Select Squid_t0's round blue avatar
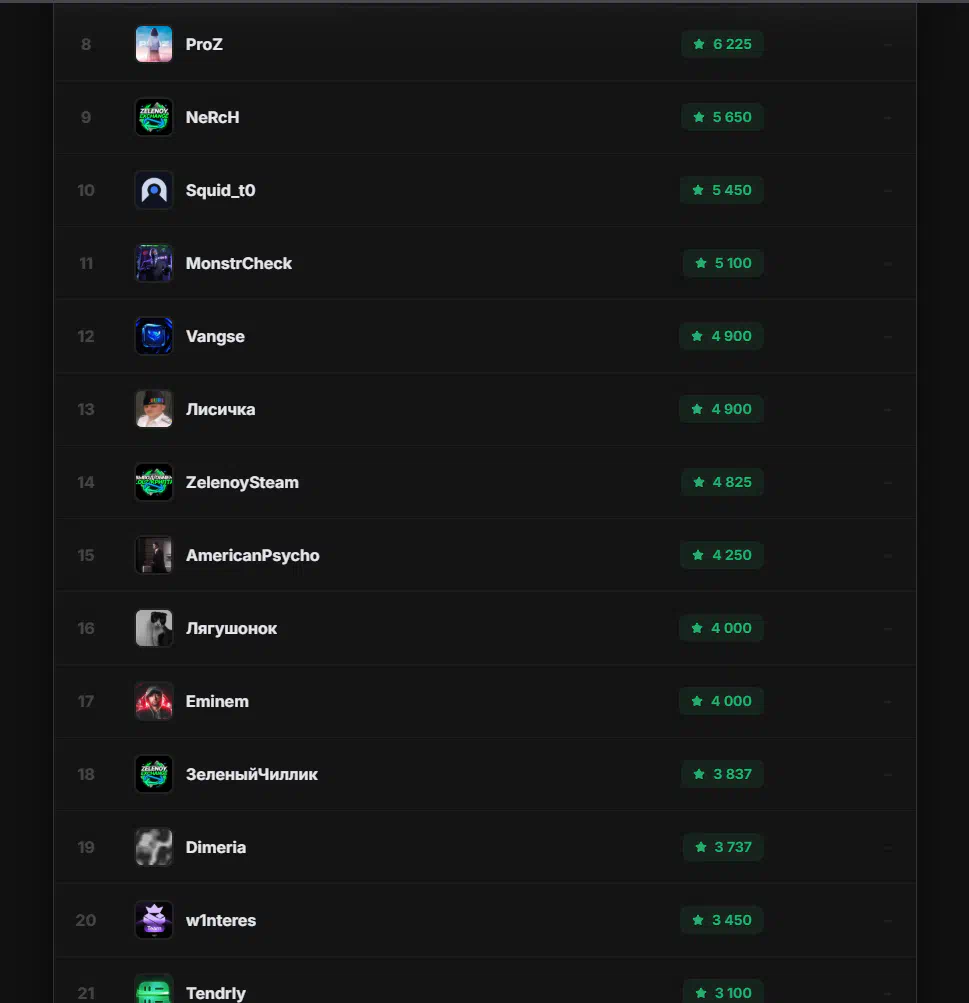Image resolution: width=969 pixels, height=1003 pixels. (154, 190)
